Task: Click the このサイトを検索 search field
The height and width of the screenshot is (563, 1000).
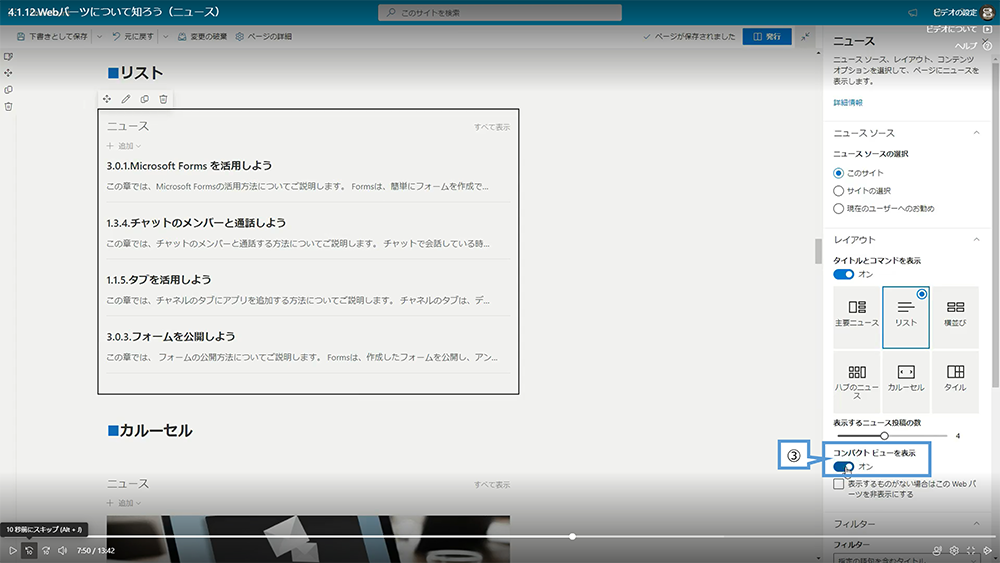Action: coord(499,12)
